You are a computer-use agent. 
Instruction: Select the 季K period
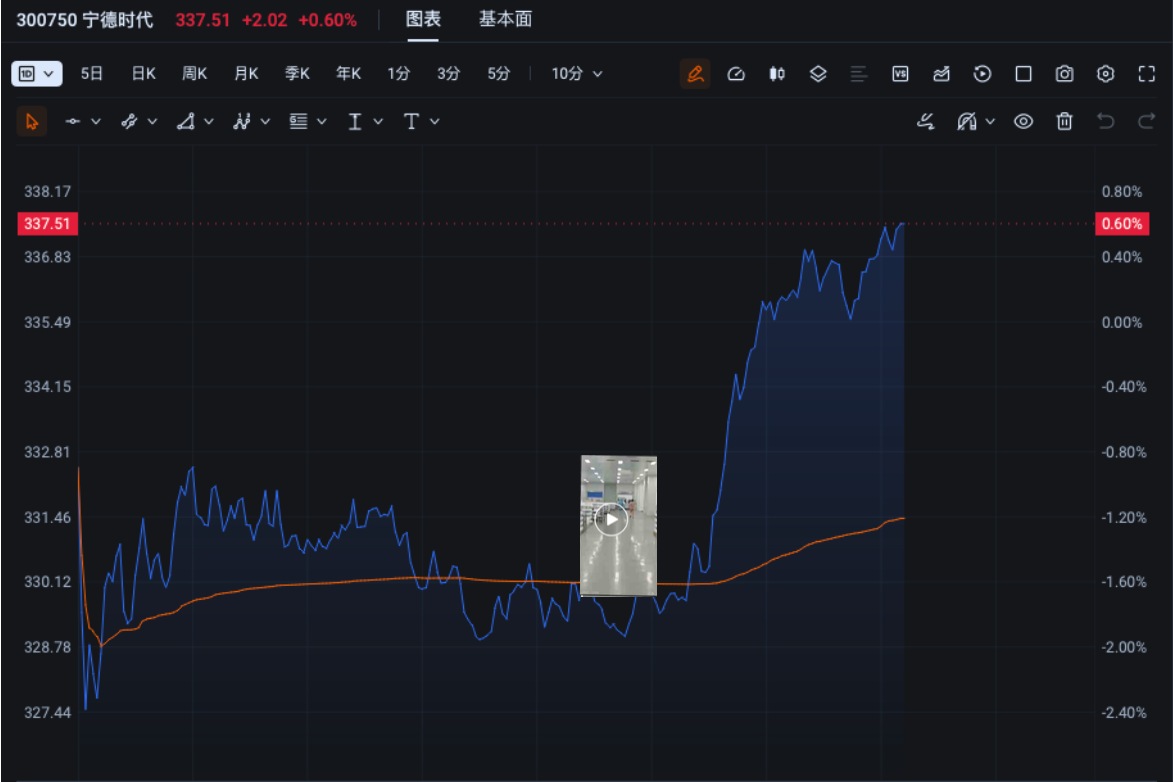[297, 73]
